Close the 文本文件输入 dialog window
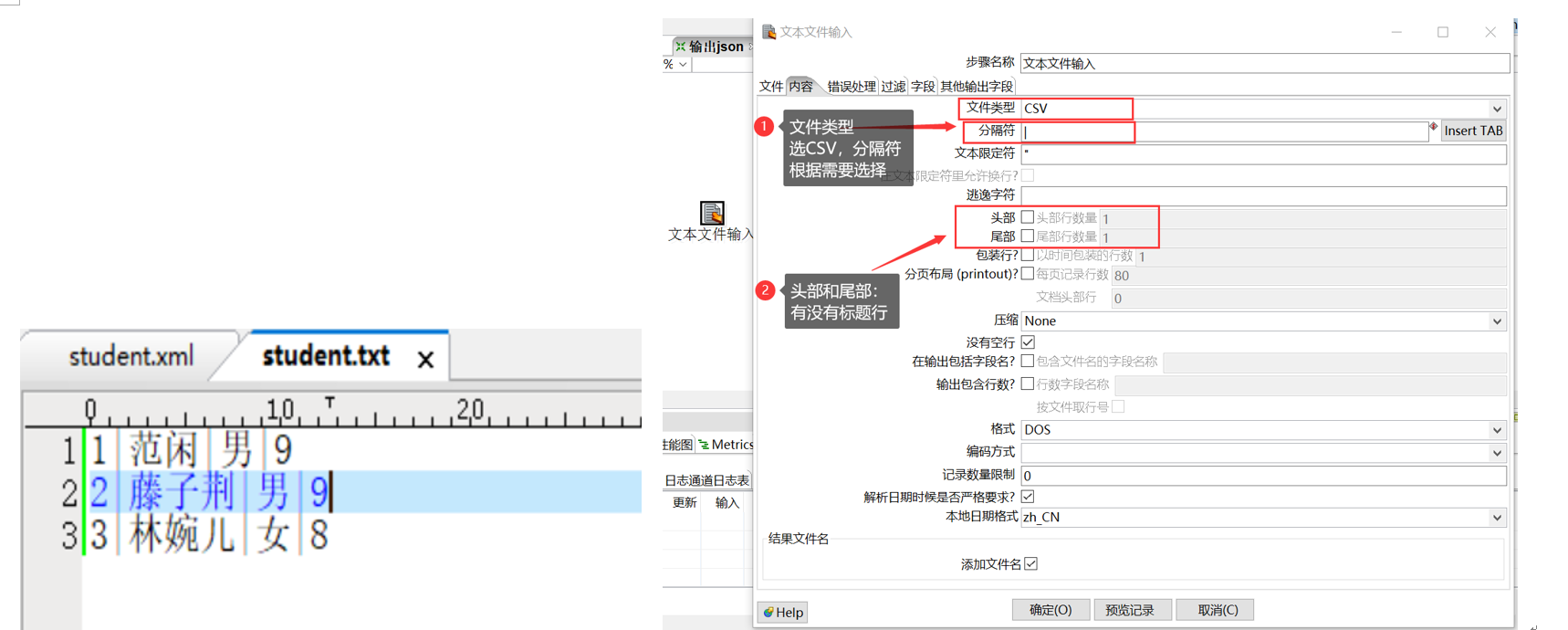 [1490, 32]
